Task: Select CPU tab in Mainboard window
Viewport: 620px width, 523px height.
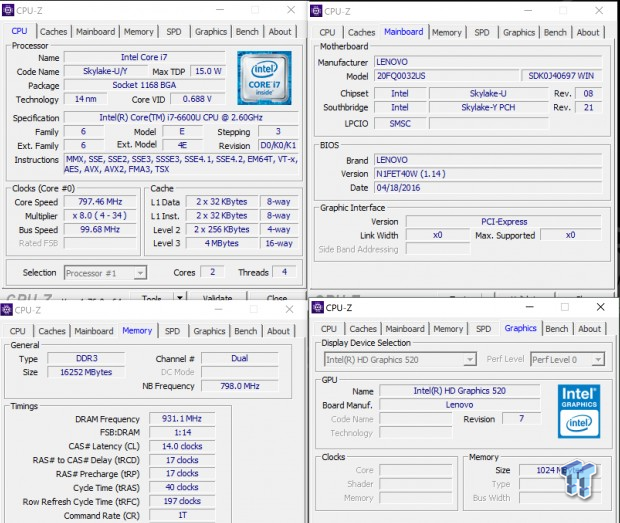Action: 327,32
